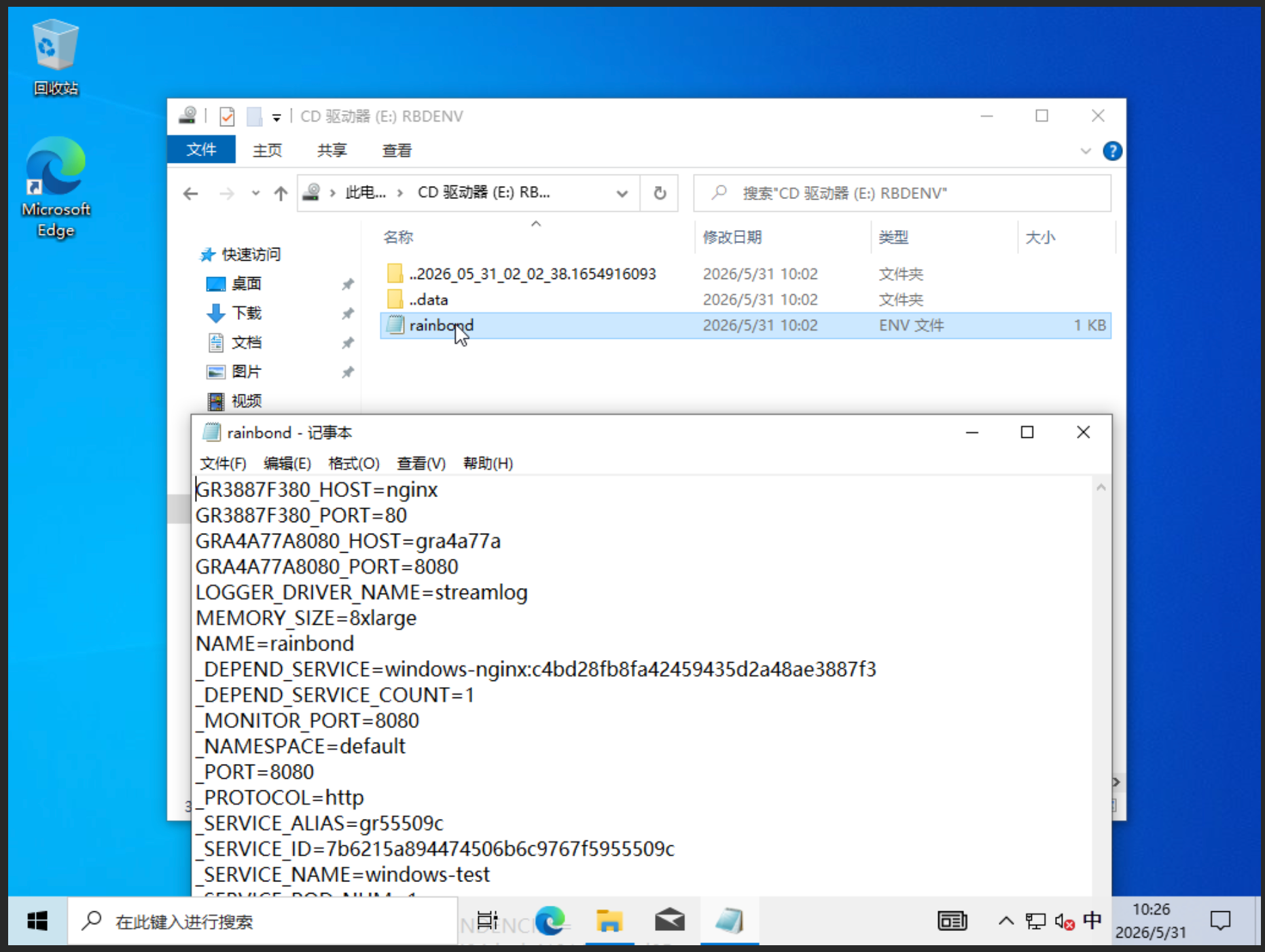
Task: Open the 文件 ribbon tab in Explorer
Action: click(201, 150)
